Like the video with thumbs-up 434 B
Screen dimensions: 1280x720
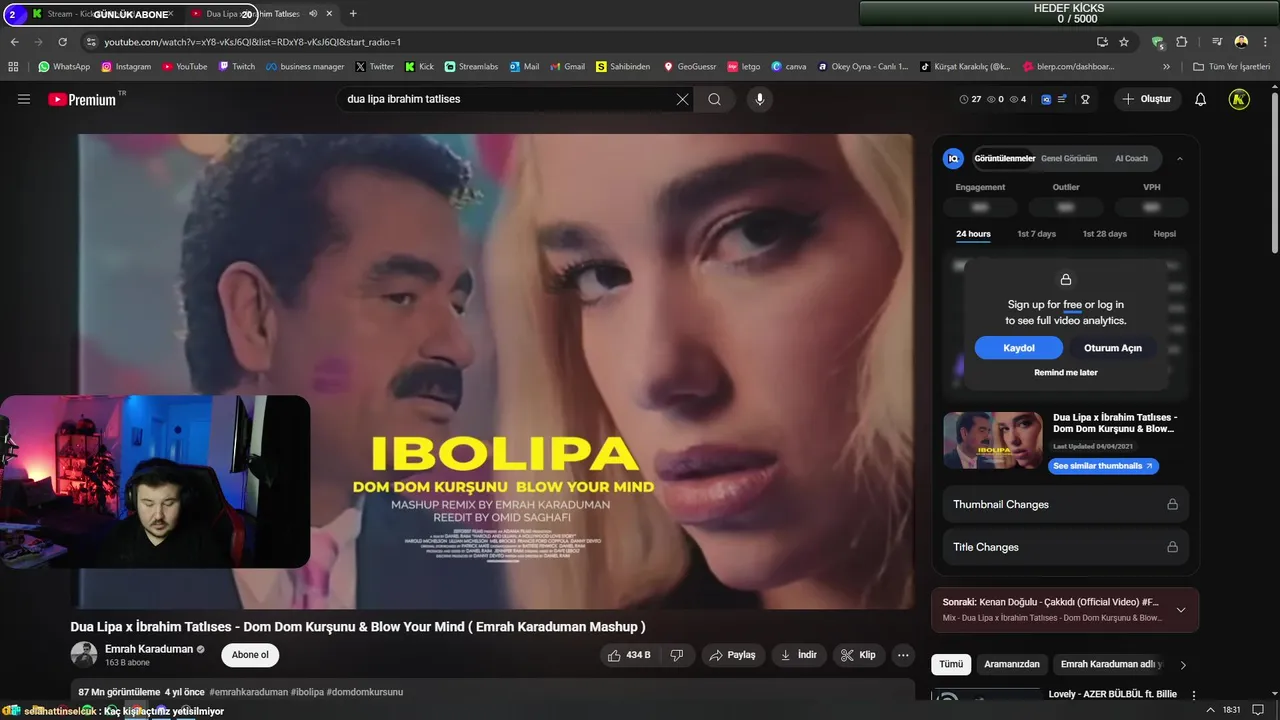coord(628,655)
